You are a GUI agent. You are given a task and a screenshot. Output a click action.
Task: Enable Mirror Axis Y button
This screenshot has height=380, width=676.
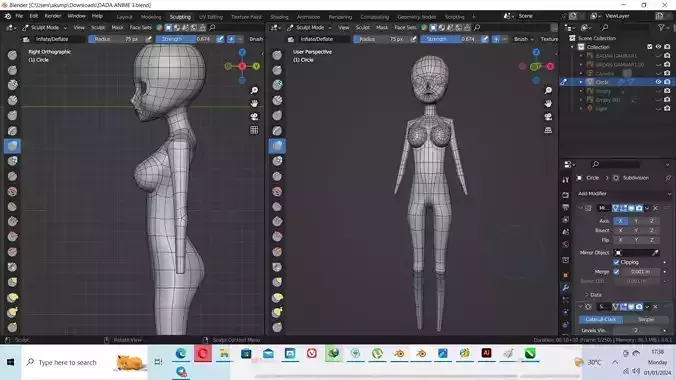tap(636, 221)
